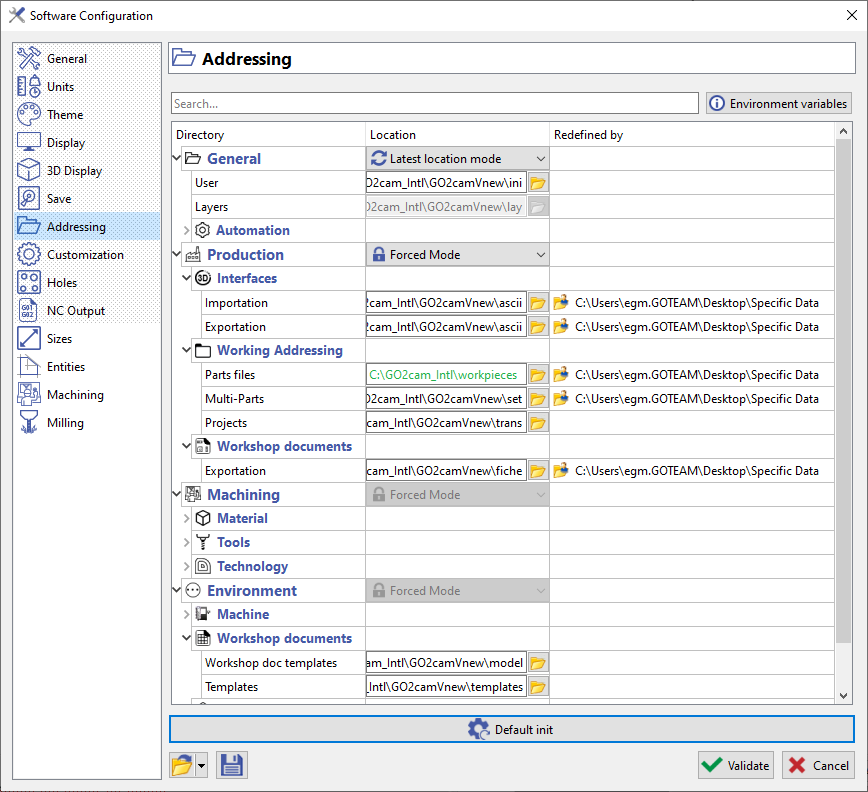
Task: Click the save floppy disk icon
Action: tap(232, 765)
